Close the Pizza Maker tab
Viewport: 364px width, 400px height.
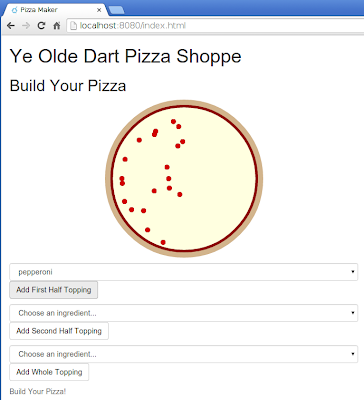[99, 10]
